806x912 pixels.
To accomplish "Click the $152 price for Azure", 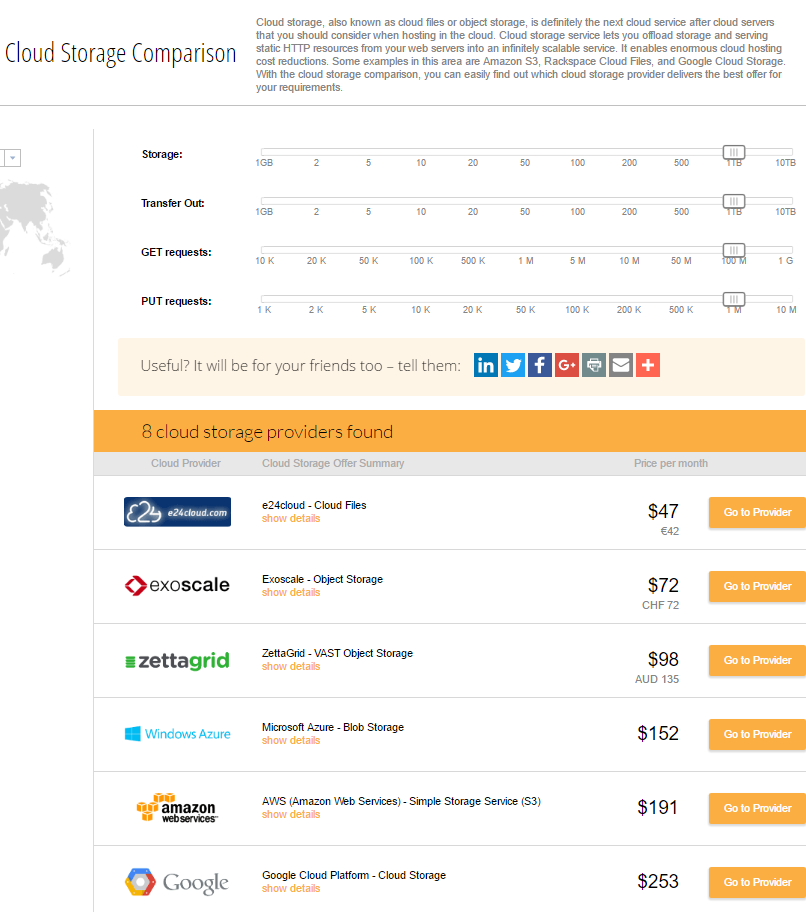I will [658, 733].
